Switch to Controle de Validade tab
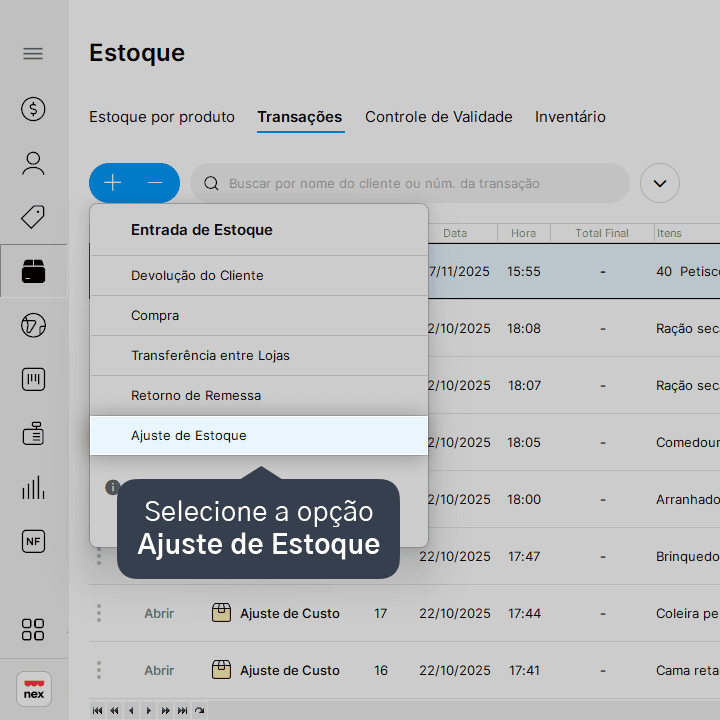Screen dimensions: 720x720 [439, 117]
